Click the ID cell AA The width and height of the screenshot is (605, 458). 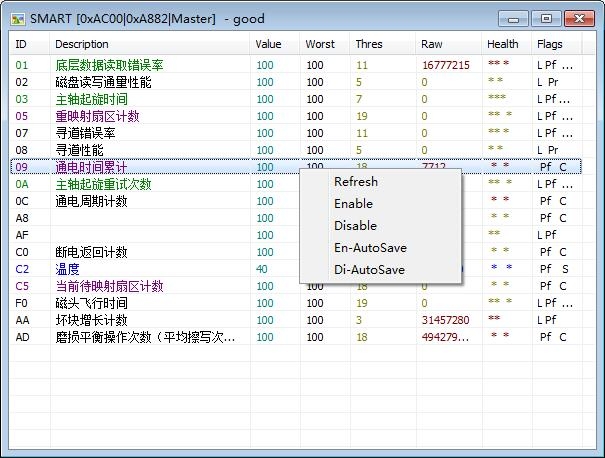[22, 320]
